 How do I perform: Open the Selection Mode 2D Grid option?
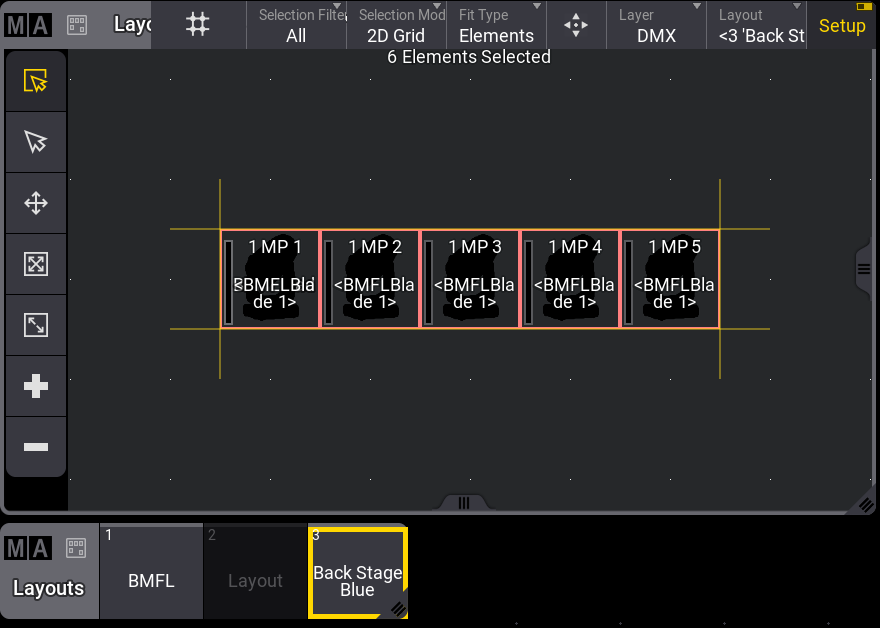396,25
